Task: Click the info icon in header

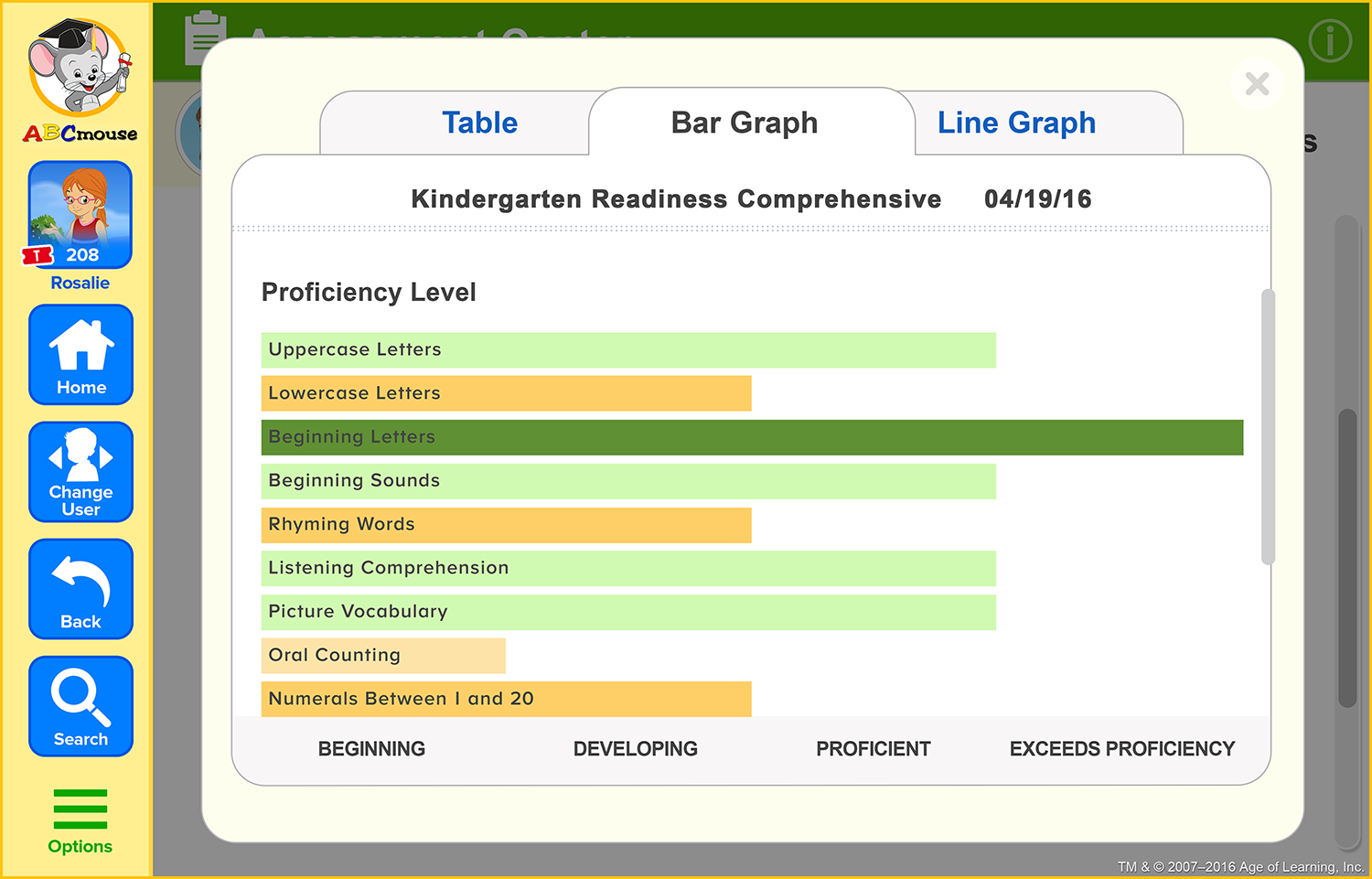Action: (x=1329, y=41)
